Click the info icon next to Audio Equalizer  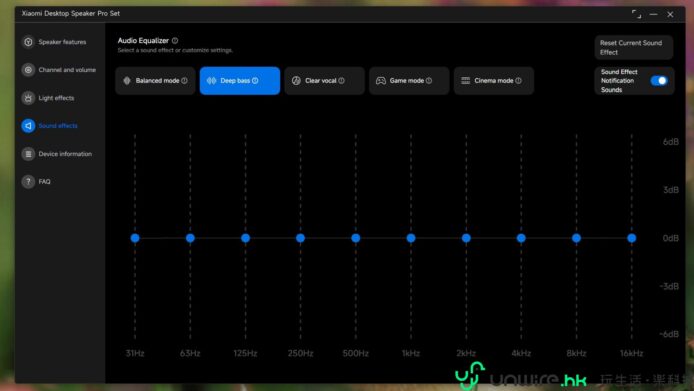[175, 41]
